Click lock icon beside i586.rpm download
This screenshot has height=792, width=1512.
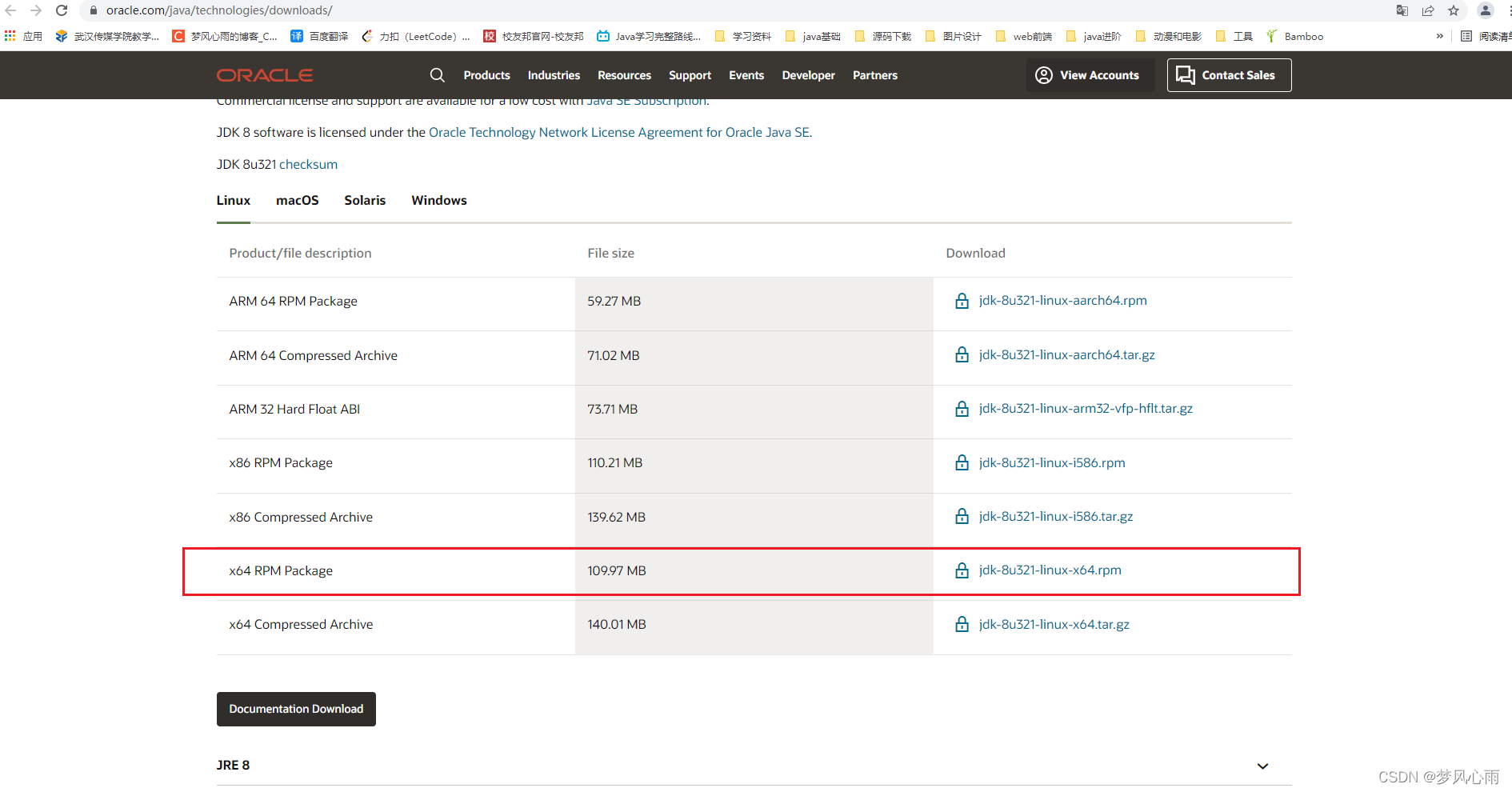pyautogui.click(x=962, y=462)
